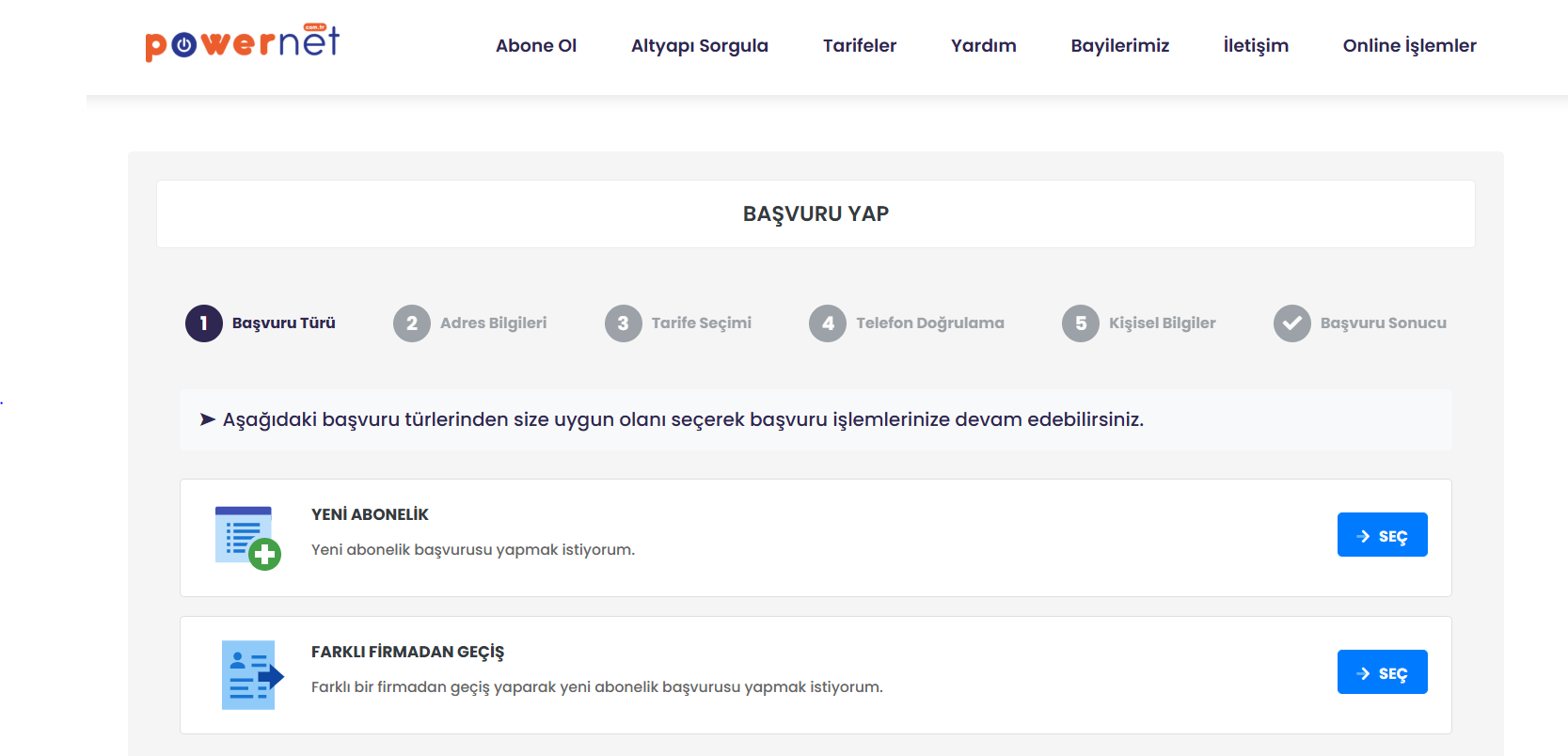The image size is (1568, 756).
Task: Click step 1 circle for Başvuru Türü
Action: pyautogui.click(x=204, y=323)
